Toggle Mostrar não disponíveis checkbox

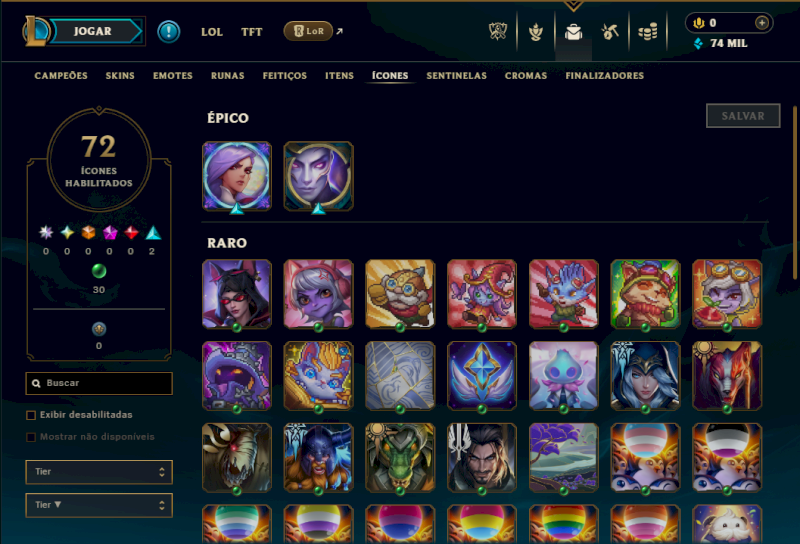[x=31, y=437]
